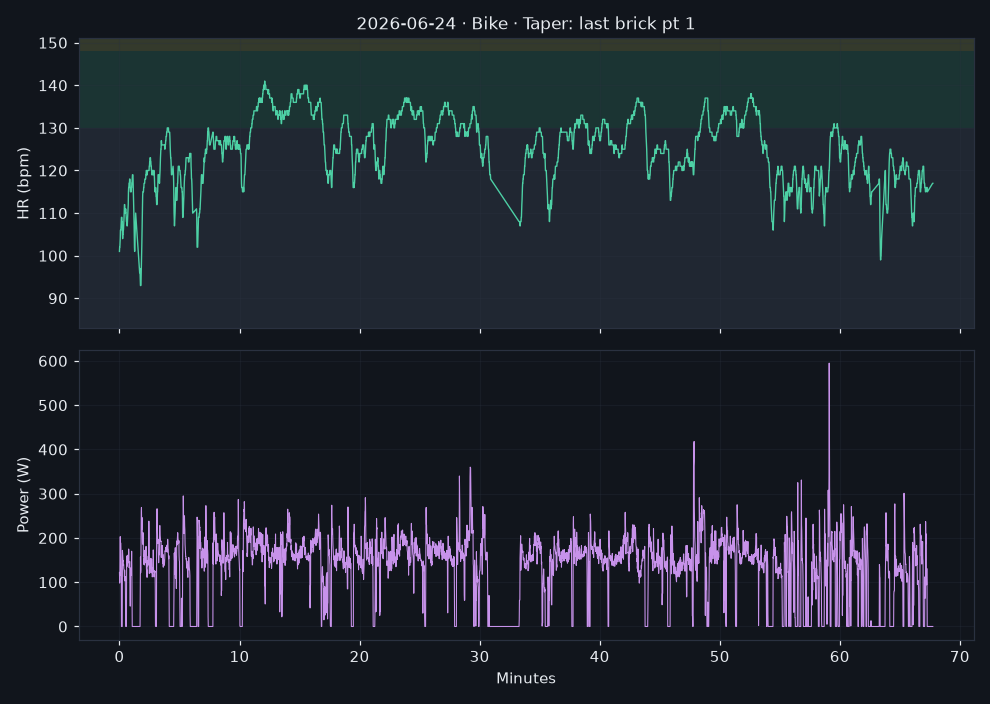Click the 70 label on Minutes axis
990x704 pixels.
click(960, 657)
